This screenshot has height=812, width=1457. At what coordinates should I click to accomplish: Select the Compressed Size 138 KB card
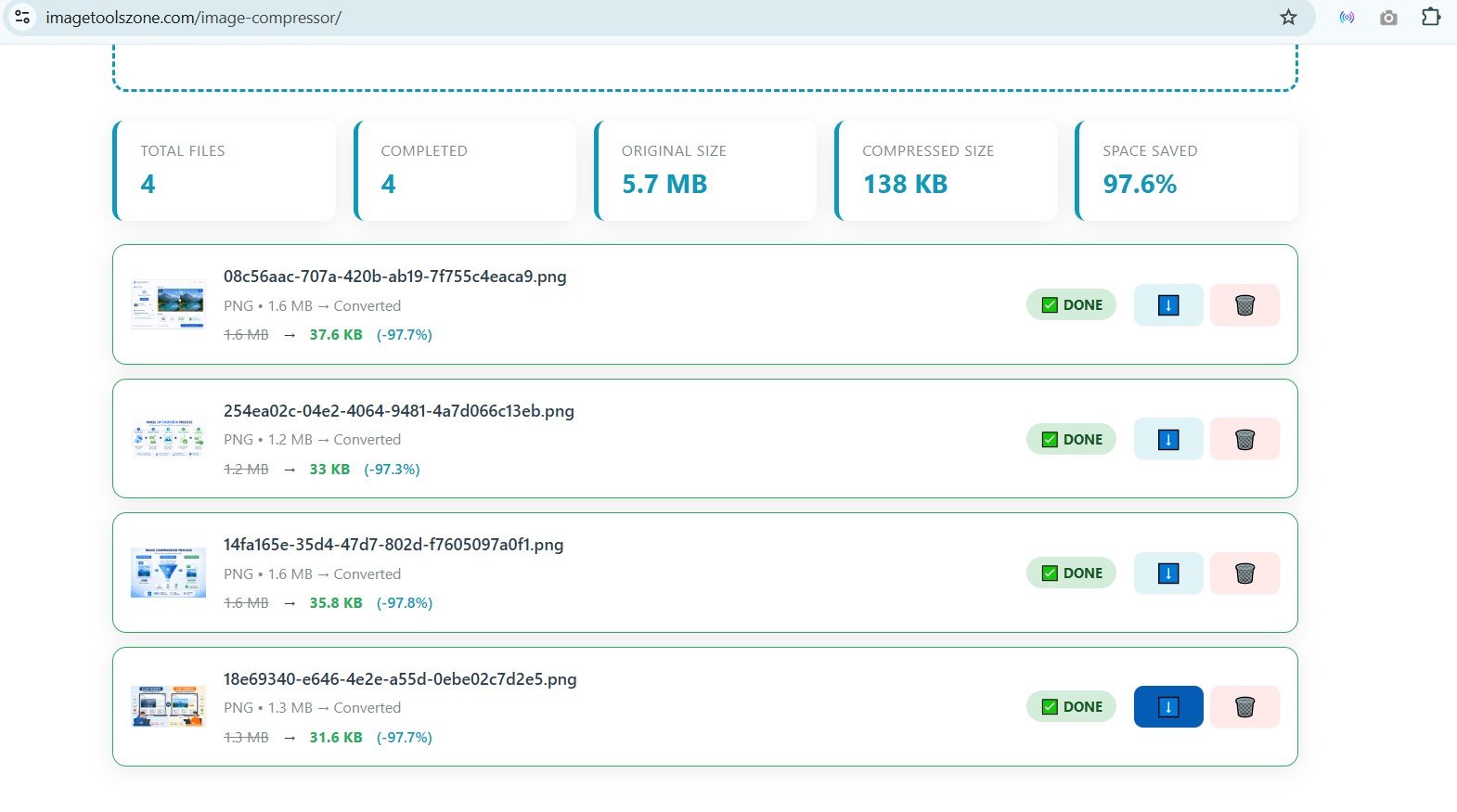pos(946,171)
